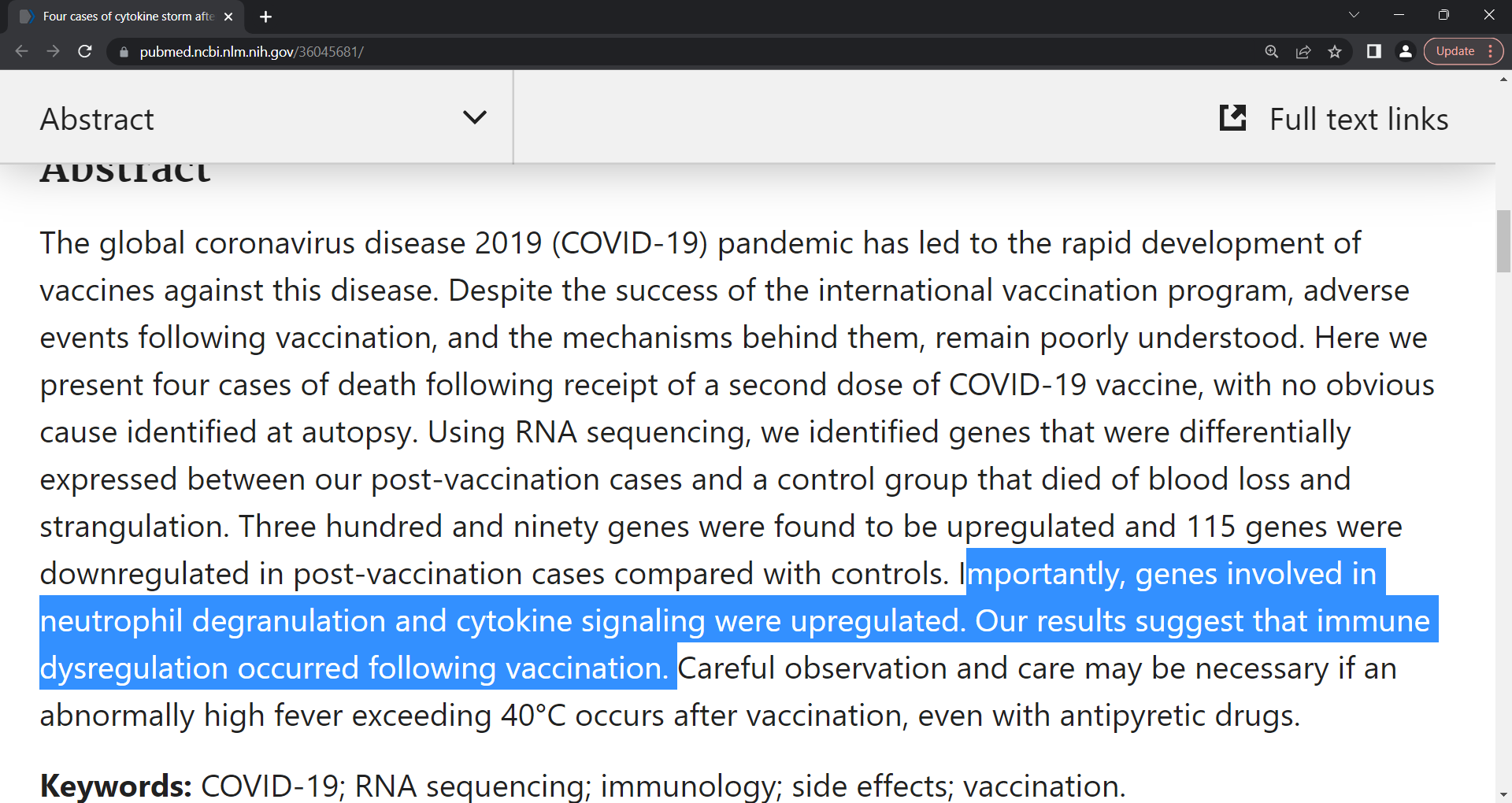Select the Four cases of cytokine storm tab
The image size is (1512, 803).
[126, 17]
